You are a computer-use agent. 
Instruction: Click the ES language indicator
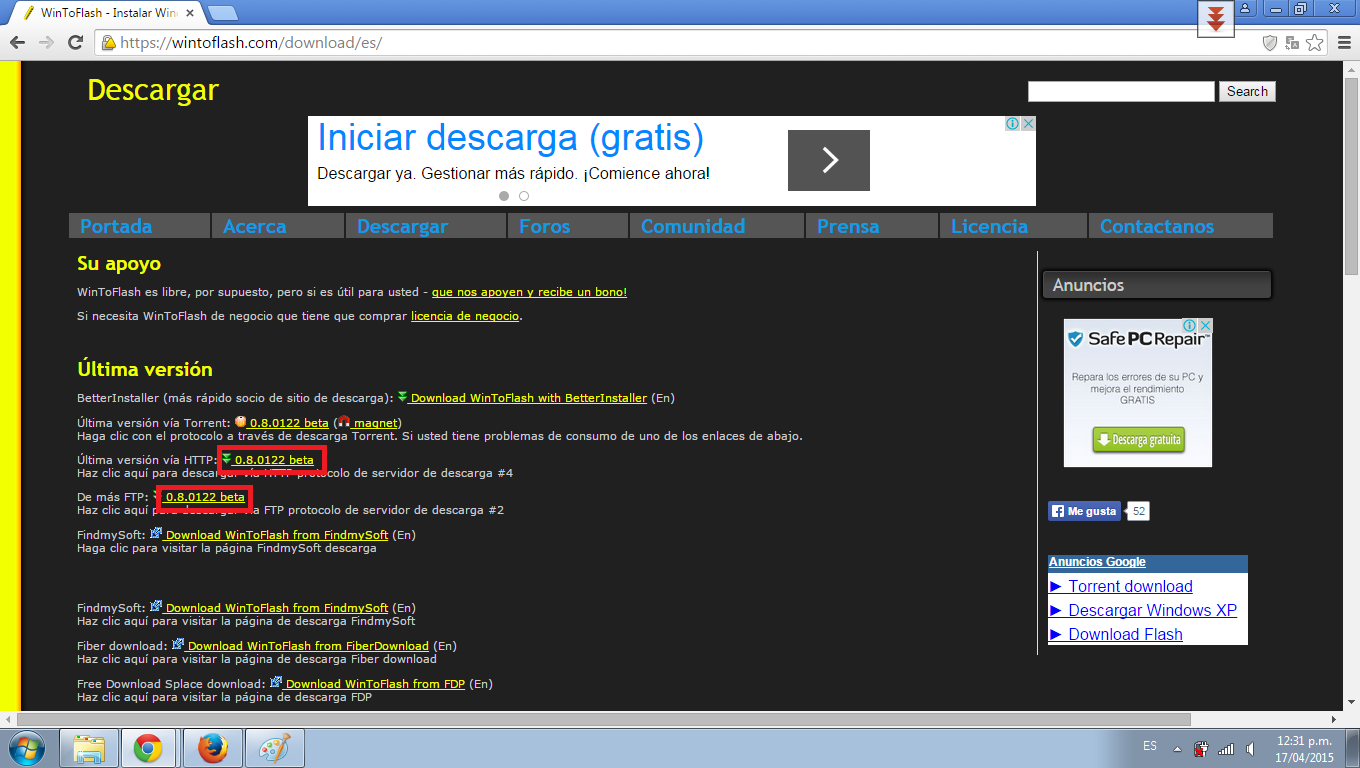(x=1150, y=746)
